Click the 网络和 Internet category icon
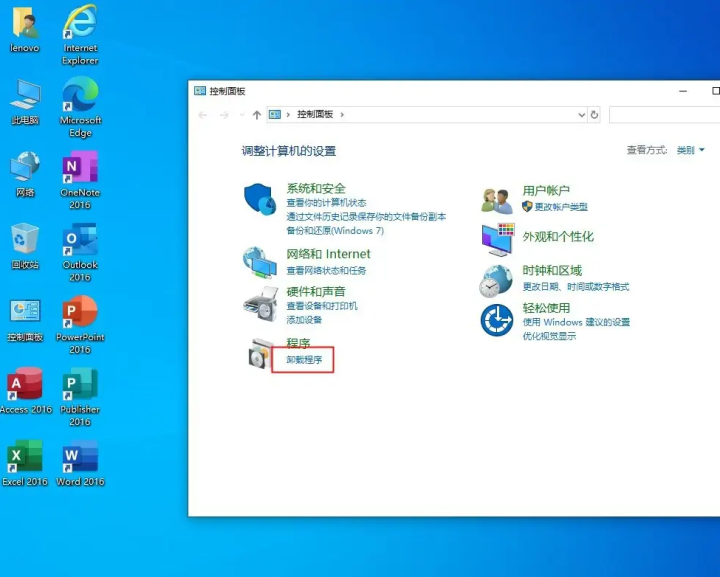 click(260, 262)
